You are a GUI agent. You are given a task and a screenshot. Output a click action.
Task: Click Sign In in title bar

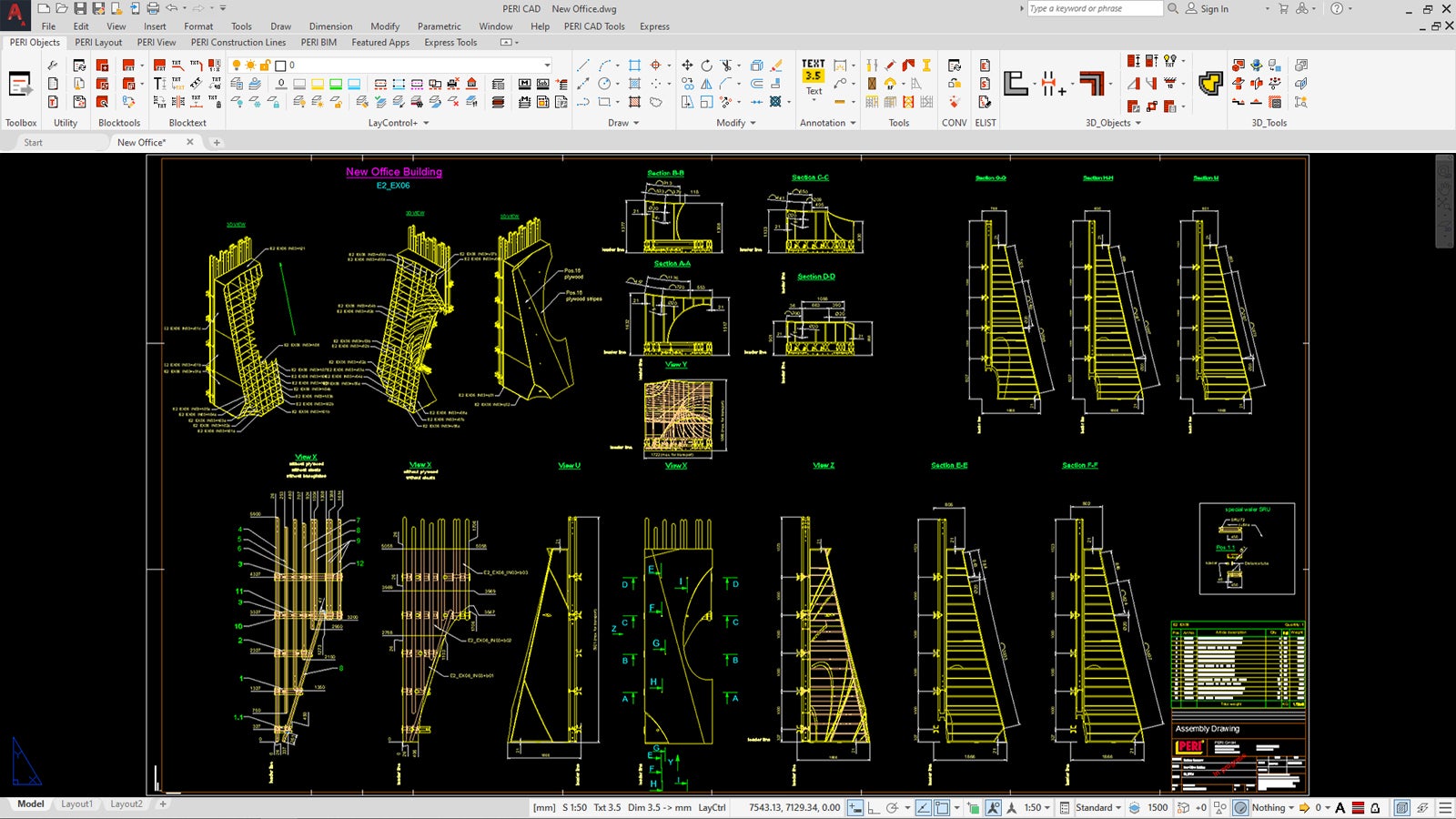[x=1214, y=9]
